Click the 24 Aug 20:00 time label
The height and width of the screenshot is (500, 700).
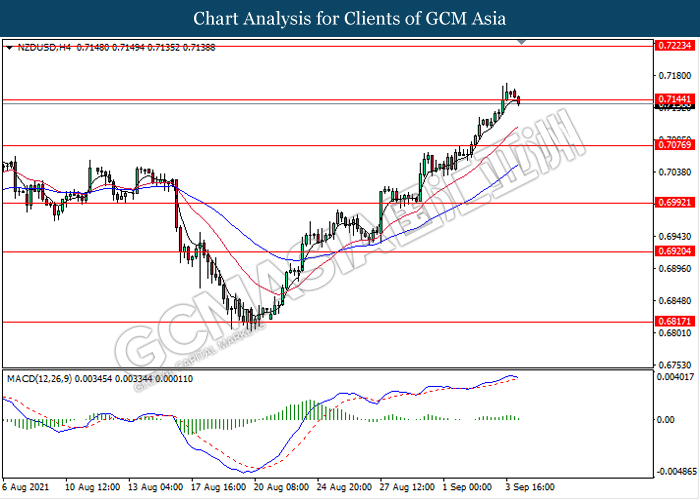[344, 487]
